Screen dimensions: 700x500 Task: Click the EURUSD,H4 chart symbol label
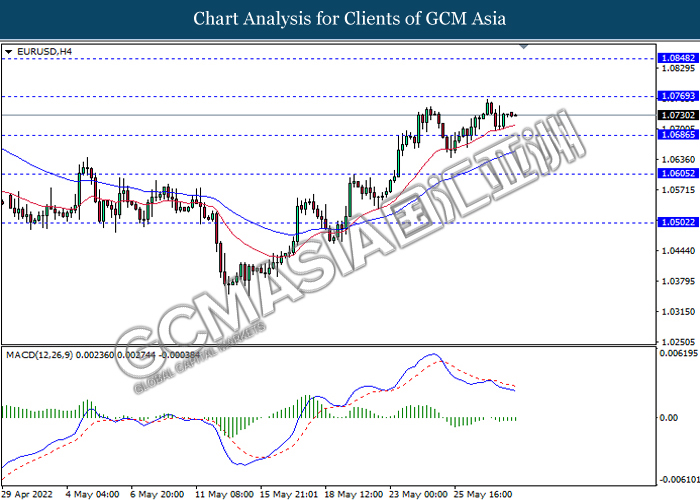tap(44, 52)
